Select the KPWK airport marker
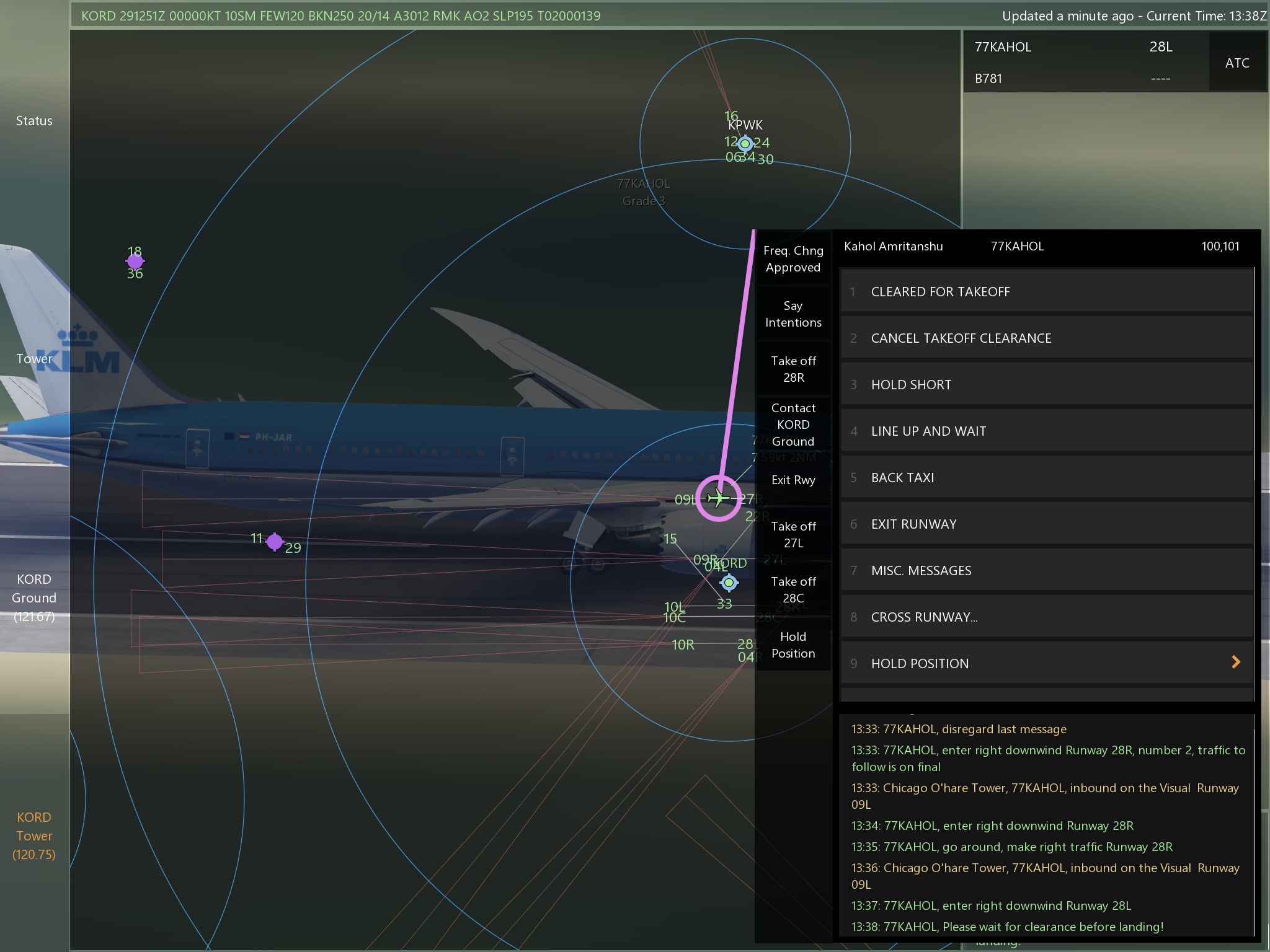 click(745, 144)
